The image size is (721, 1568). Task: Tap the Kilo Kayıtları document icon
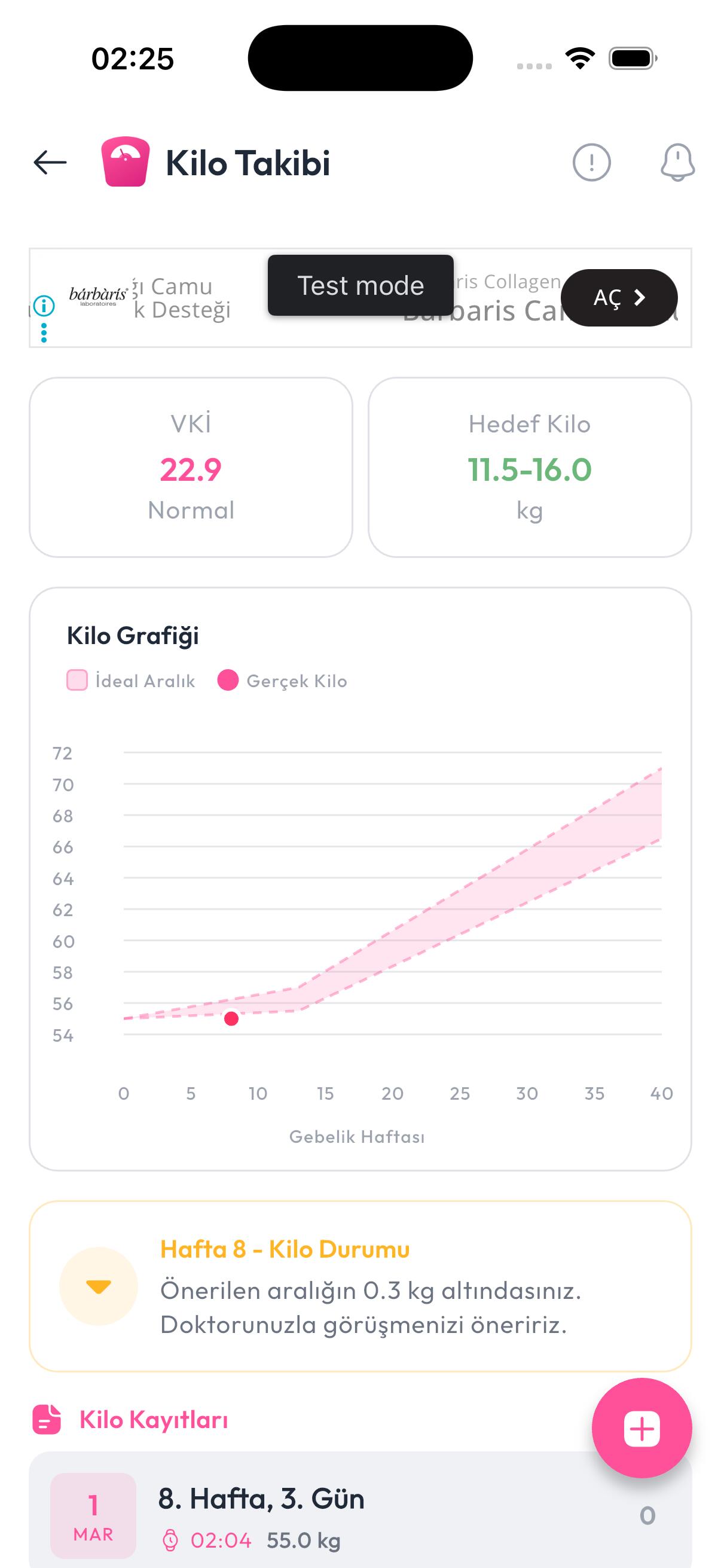point(46,1420)
